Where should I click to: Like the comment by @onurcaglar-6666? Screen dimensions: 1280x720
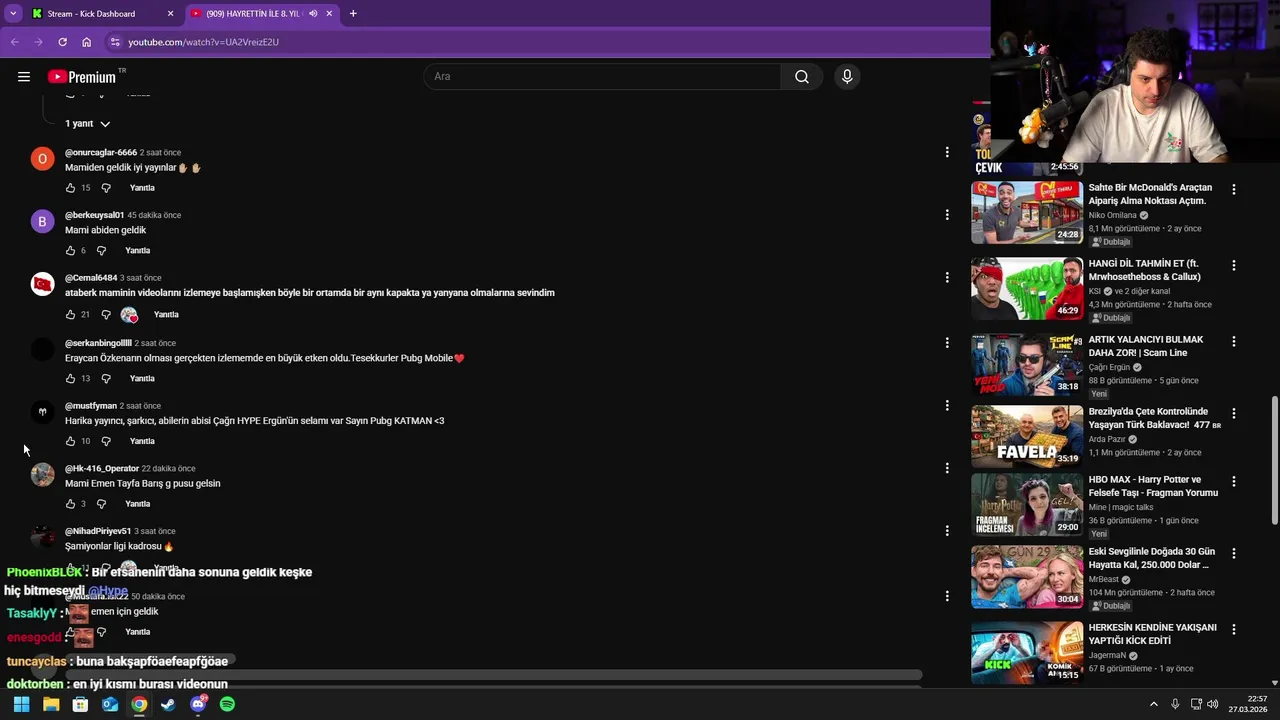70,188
